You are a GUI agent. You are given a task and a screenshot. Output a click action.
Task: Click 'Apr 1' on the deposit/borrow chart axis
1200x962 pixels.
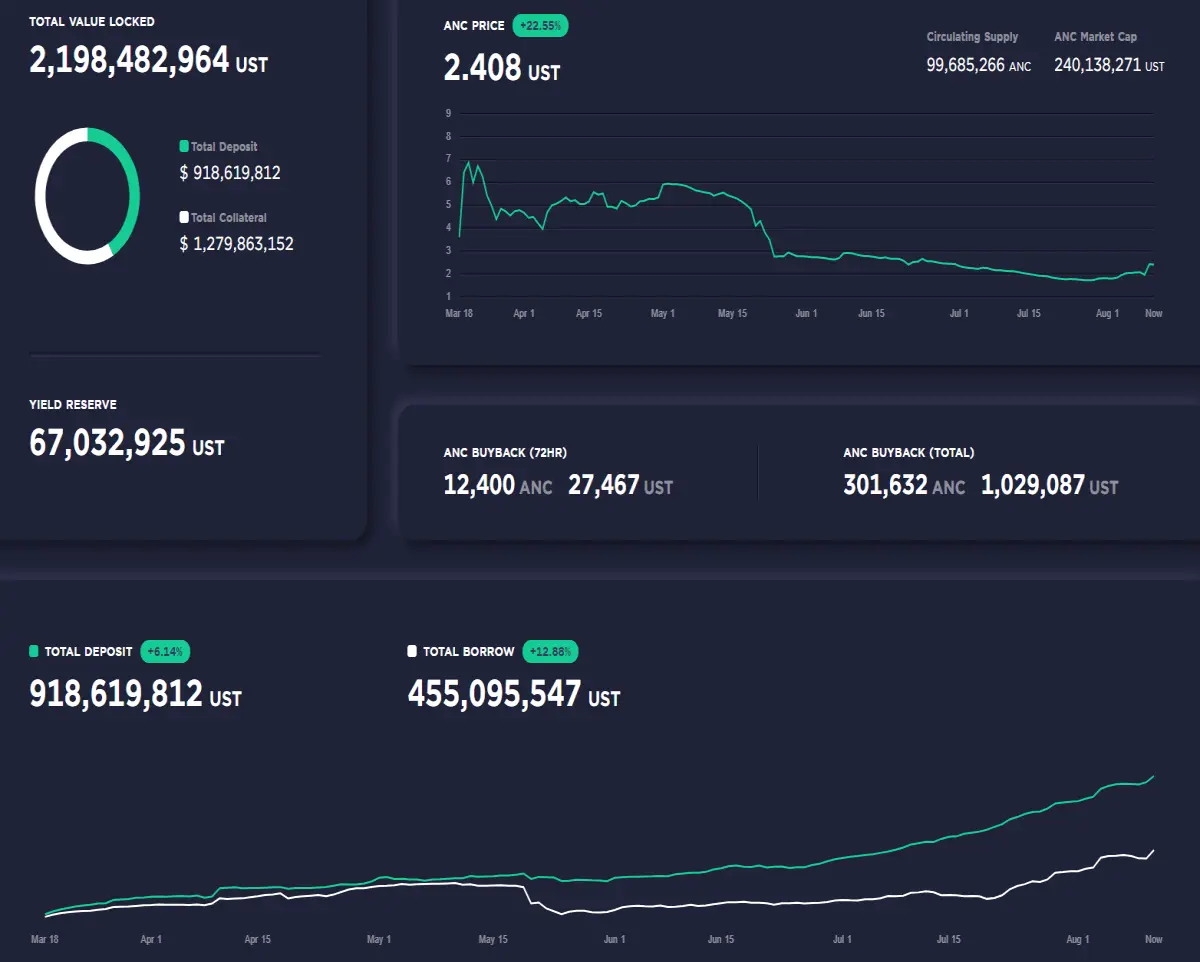coord(151,939)
